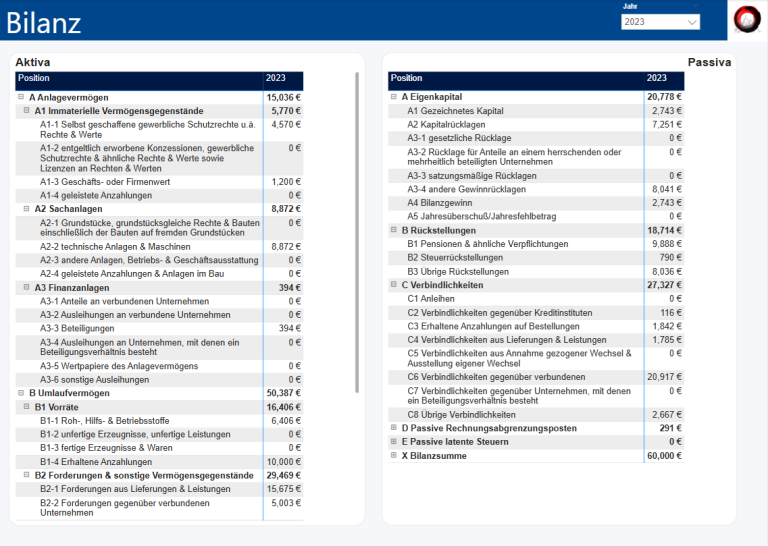
Task: Expand D Passive Rechnungsabgrenzungsposten
Action: (x=394, y=428)
